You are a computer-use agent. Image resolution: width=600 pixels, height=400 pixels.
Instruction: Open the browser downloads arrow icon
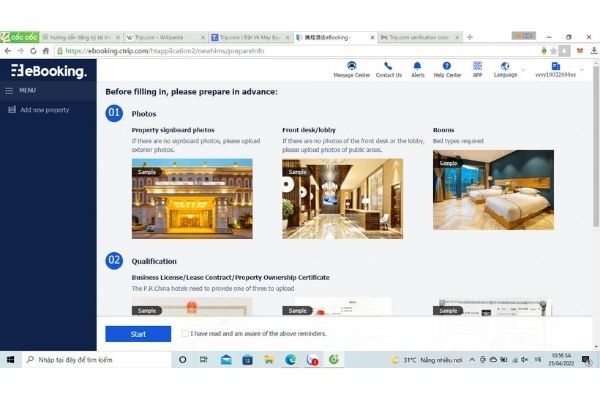click(x=594, y=51)
